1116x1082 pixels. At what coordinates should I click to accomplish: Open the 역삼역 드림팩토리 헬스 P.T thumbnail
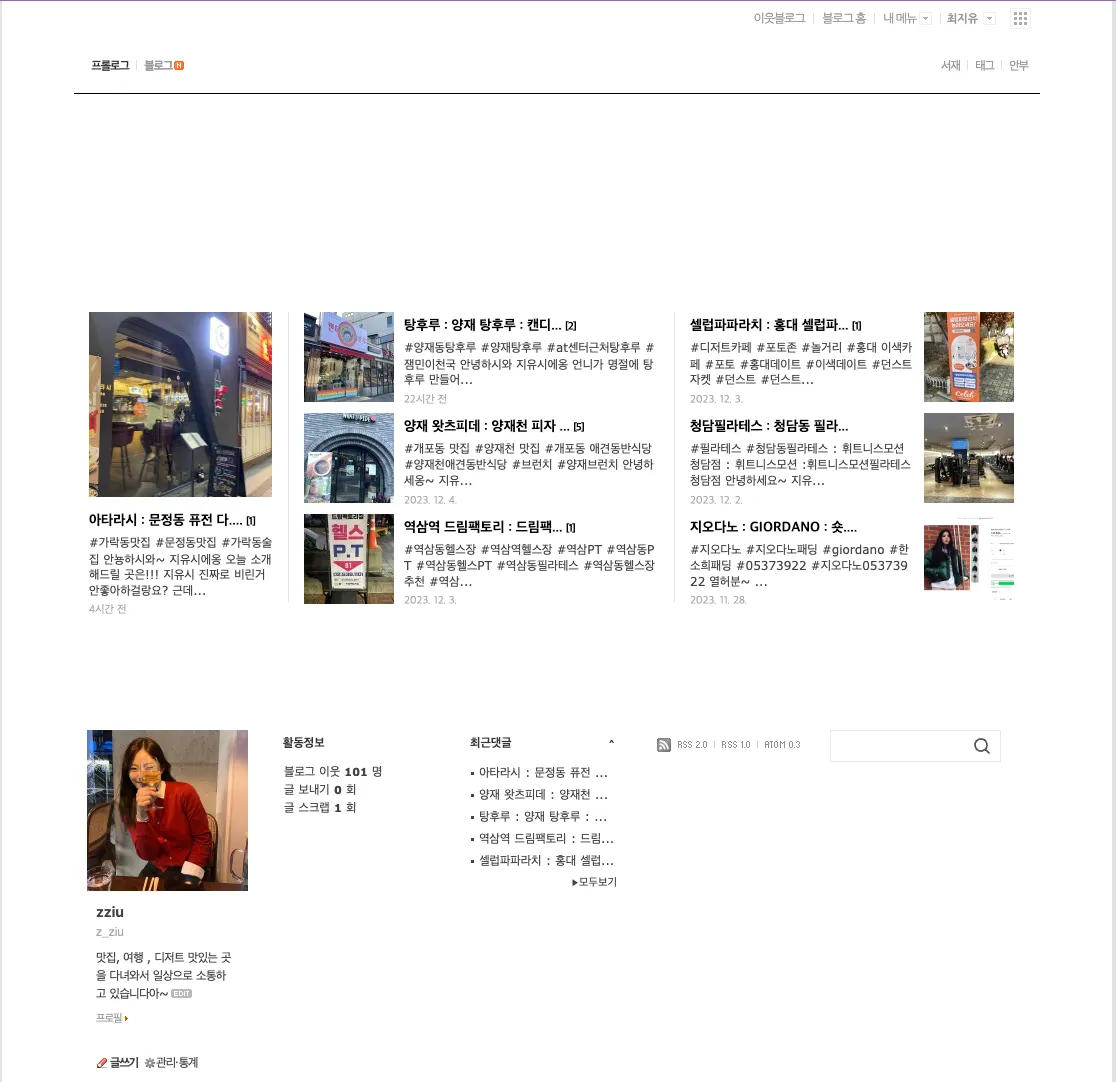[x=349, y=559]
